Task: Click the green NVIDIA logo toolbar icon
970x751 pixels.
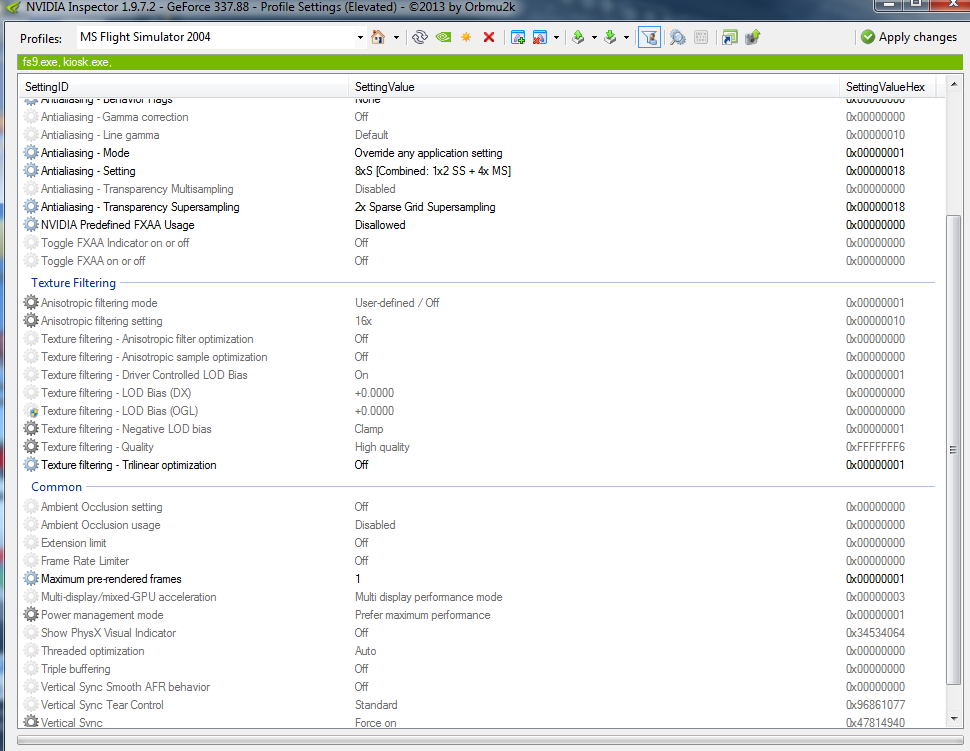Action: 444,37
